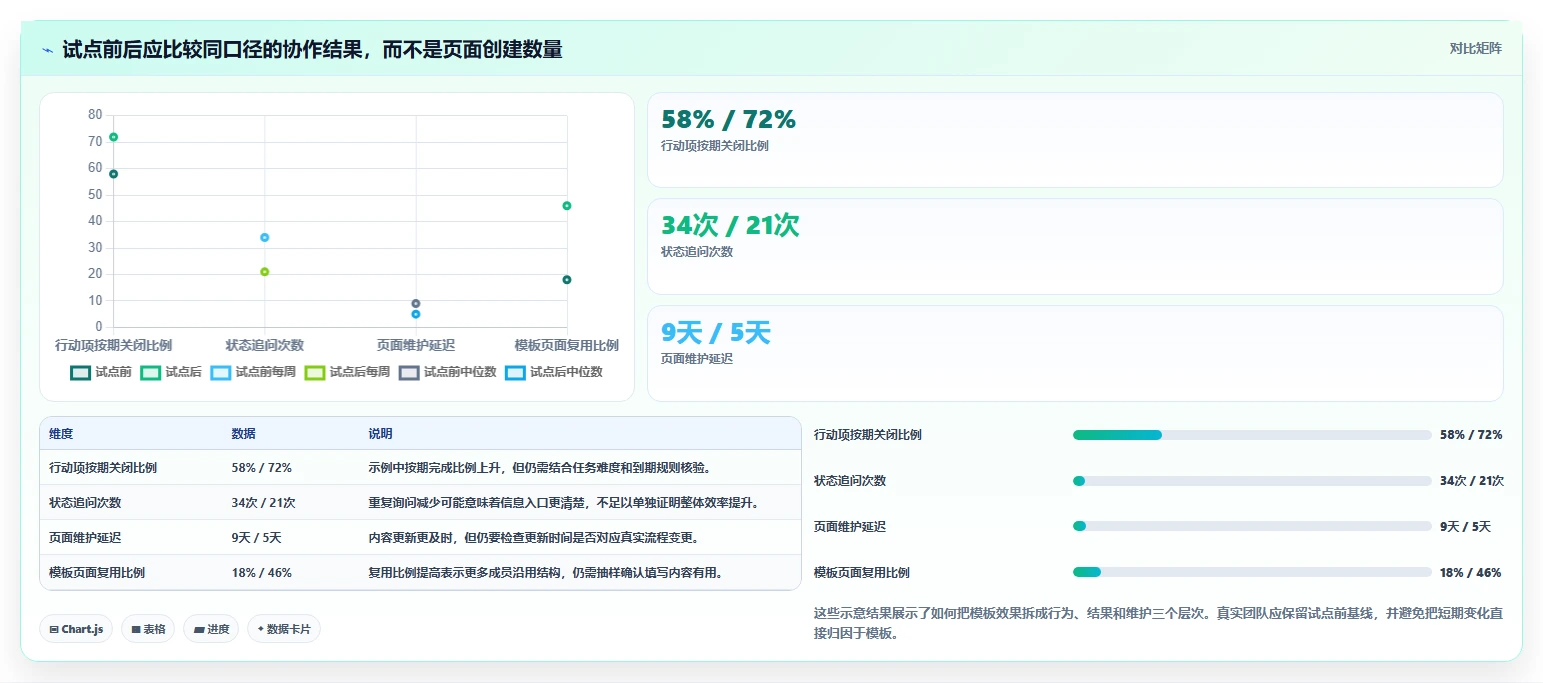Screen dimensions: 1543x683
Task: Click the 模板页面复用比例 progress bar
Action: (x=1252, y=572)
